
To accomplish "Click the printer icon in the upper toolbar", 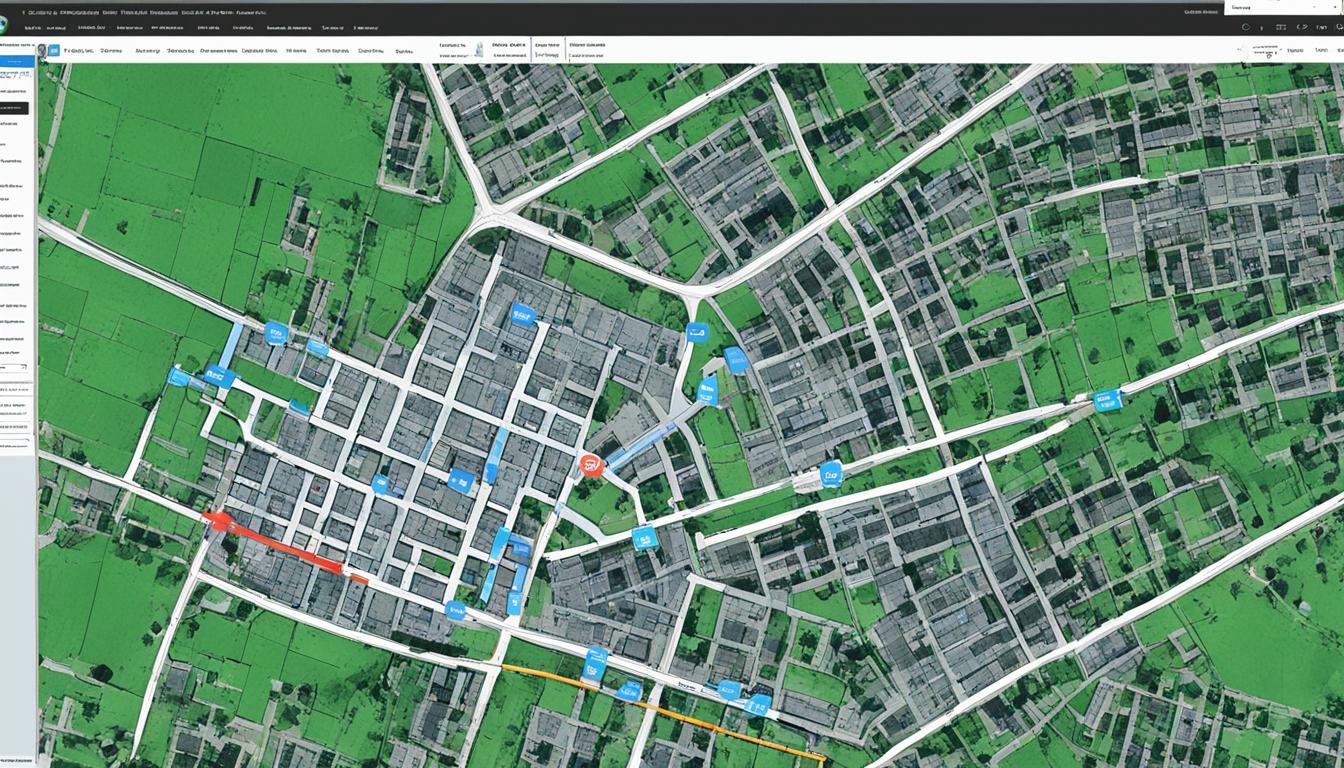I will click(x=480, y=50).
